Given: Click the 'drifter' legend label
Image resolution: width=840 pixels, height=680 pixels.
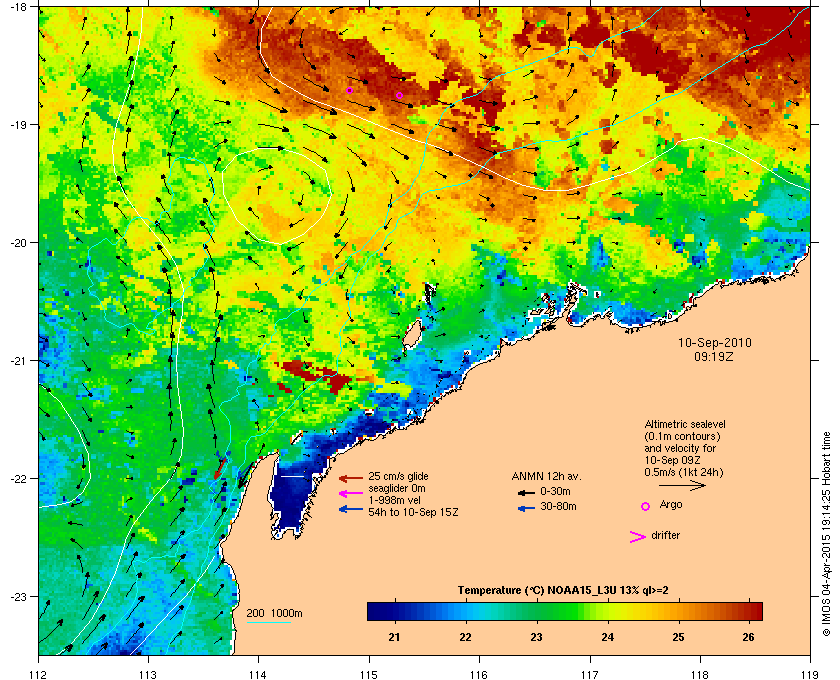Looking at the screenshot, I should 666,535.
